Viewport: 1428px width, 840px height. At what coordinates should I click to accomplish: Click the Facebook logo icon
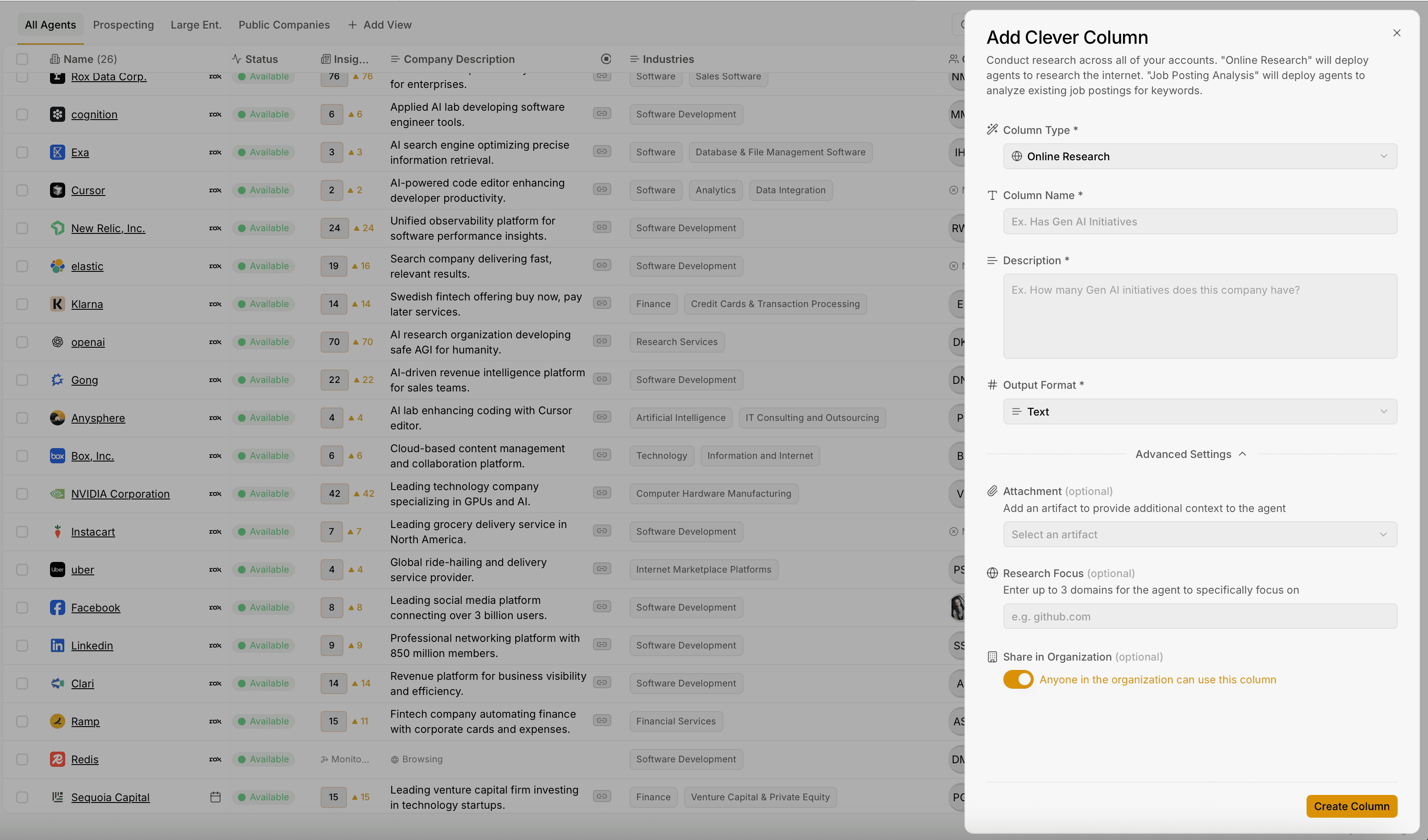(57, 608)
